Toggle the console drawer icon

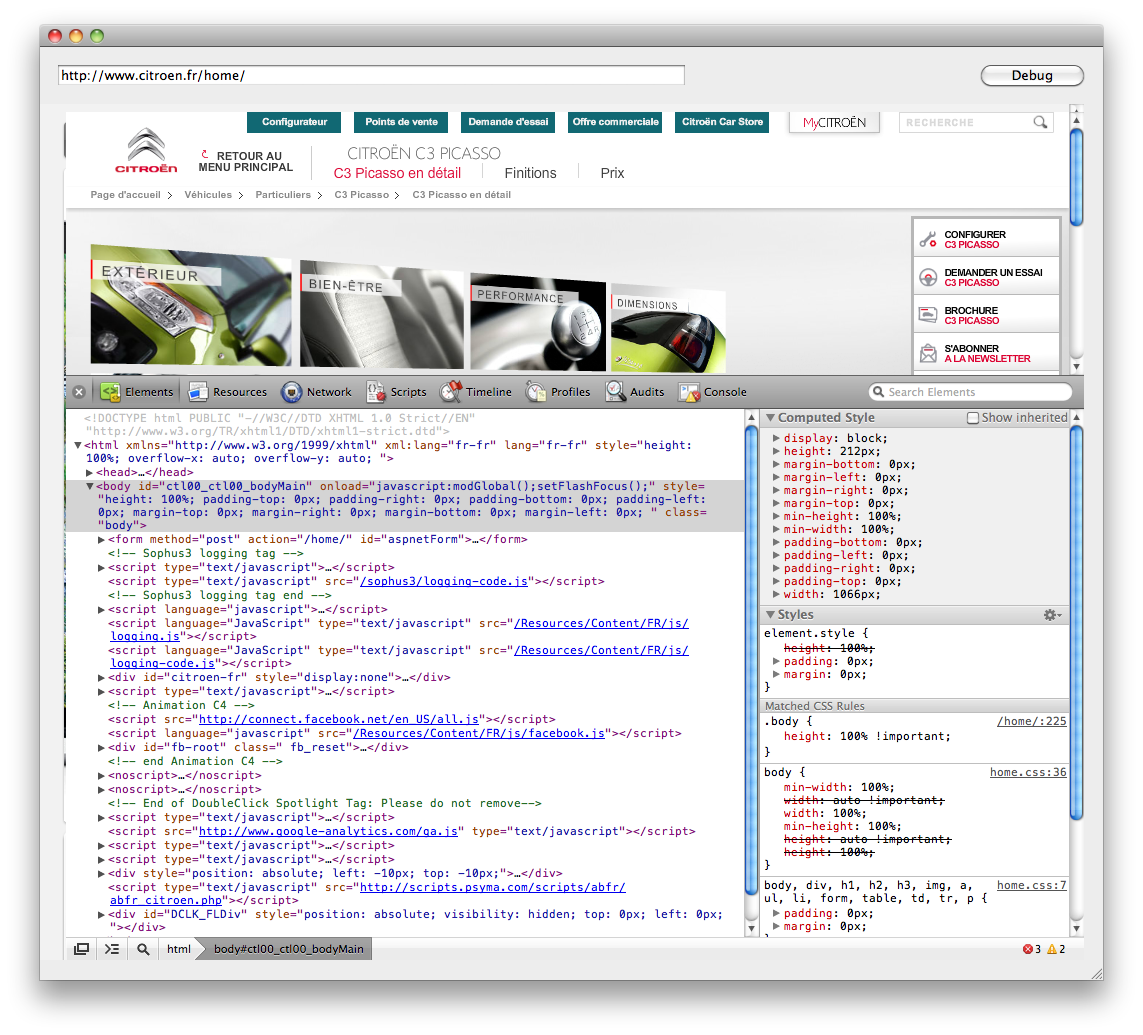(112, 949)
